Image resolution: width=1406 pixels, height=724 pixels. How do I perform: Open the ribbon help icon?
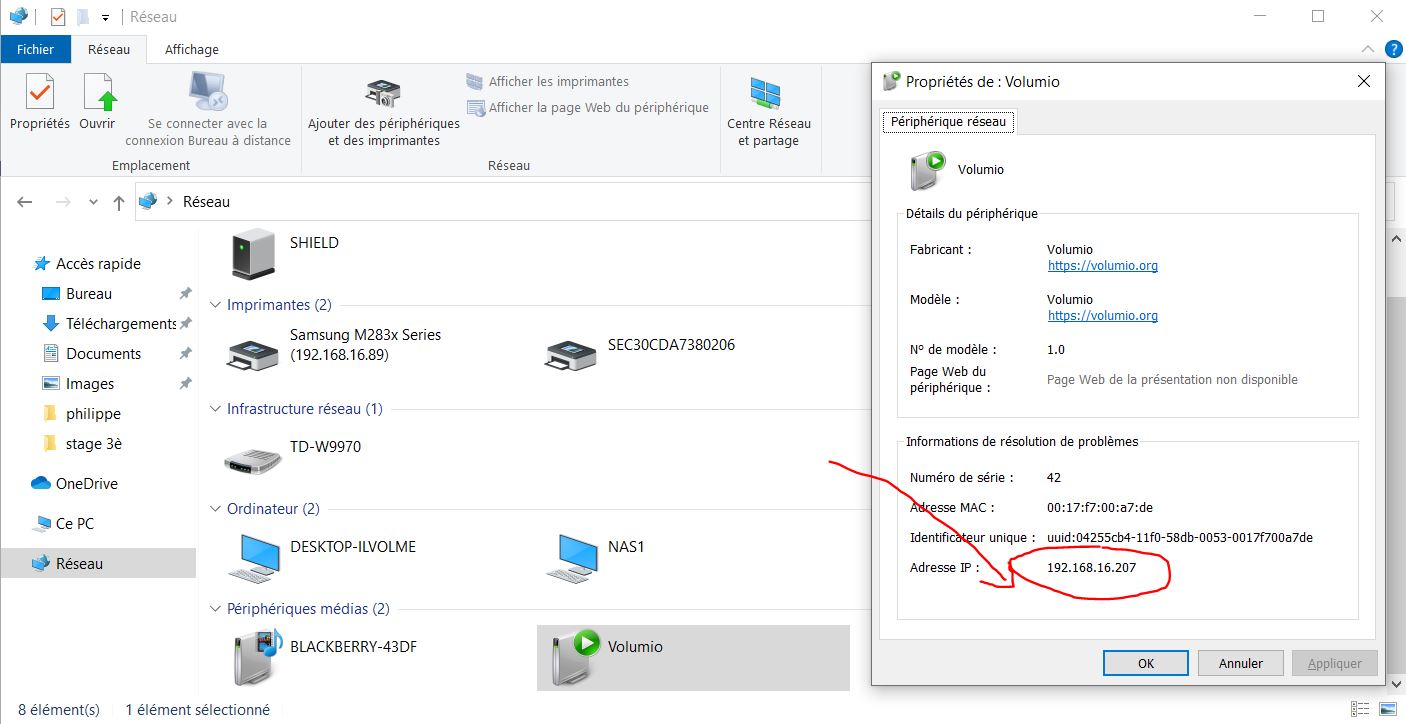(1393, 48)
